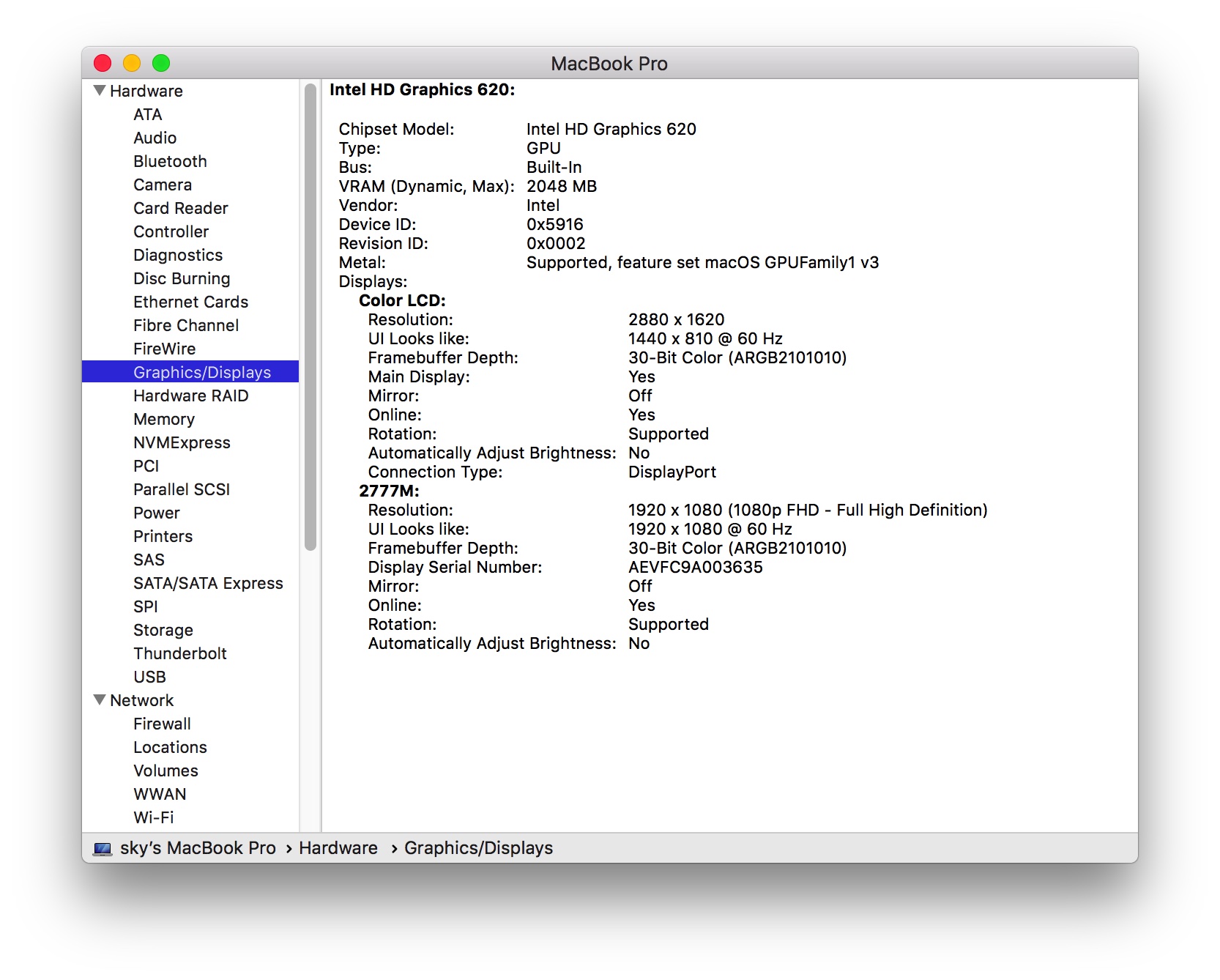The height and width of the screenshot is (980, 1220).
Task: Select Wi-Fi under Network
Action: pyautogui.click(x=154, y=817)
